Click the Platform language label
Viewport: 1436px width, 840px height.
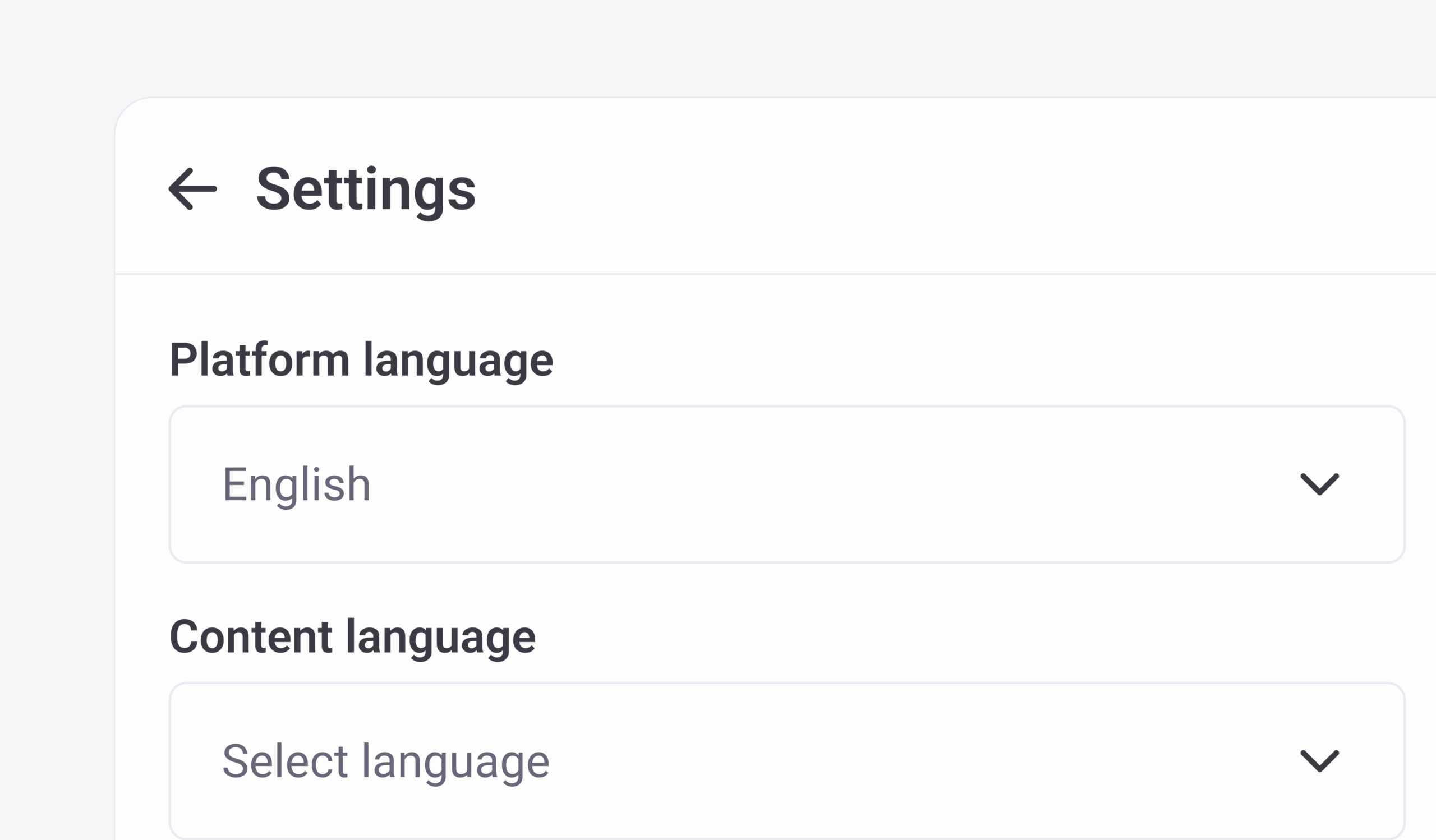click(x=361, y=360)
